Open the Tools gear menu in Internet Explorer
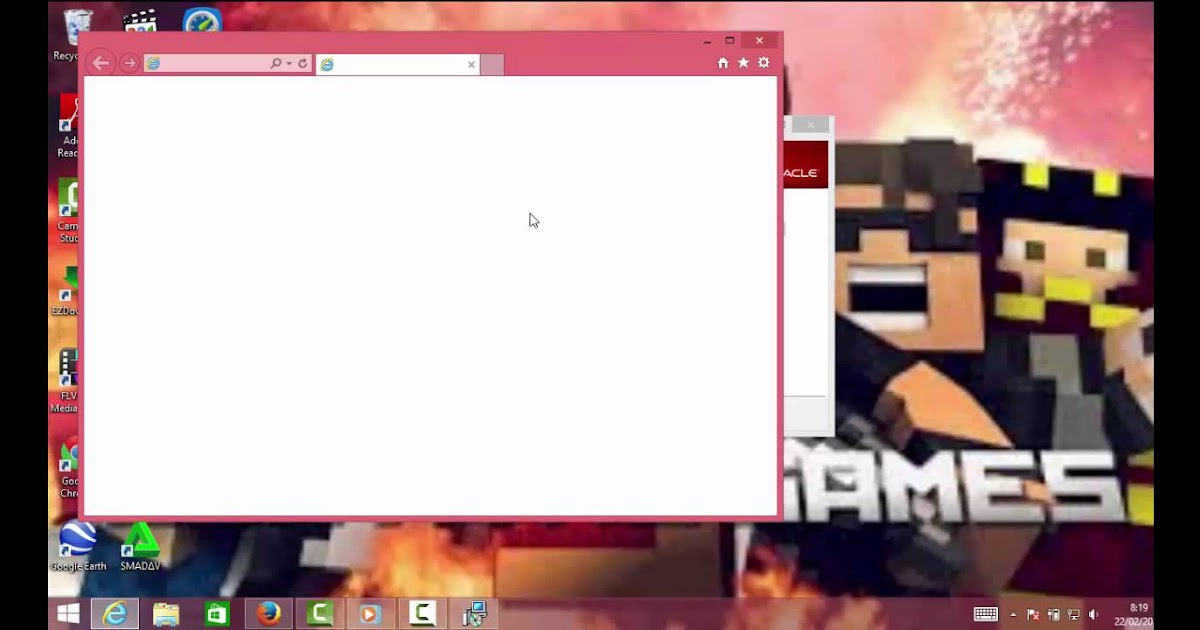 click(x=764, y=63)
